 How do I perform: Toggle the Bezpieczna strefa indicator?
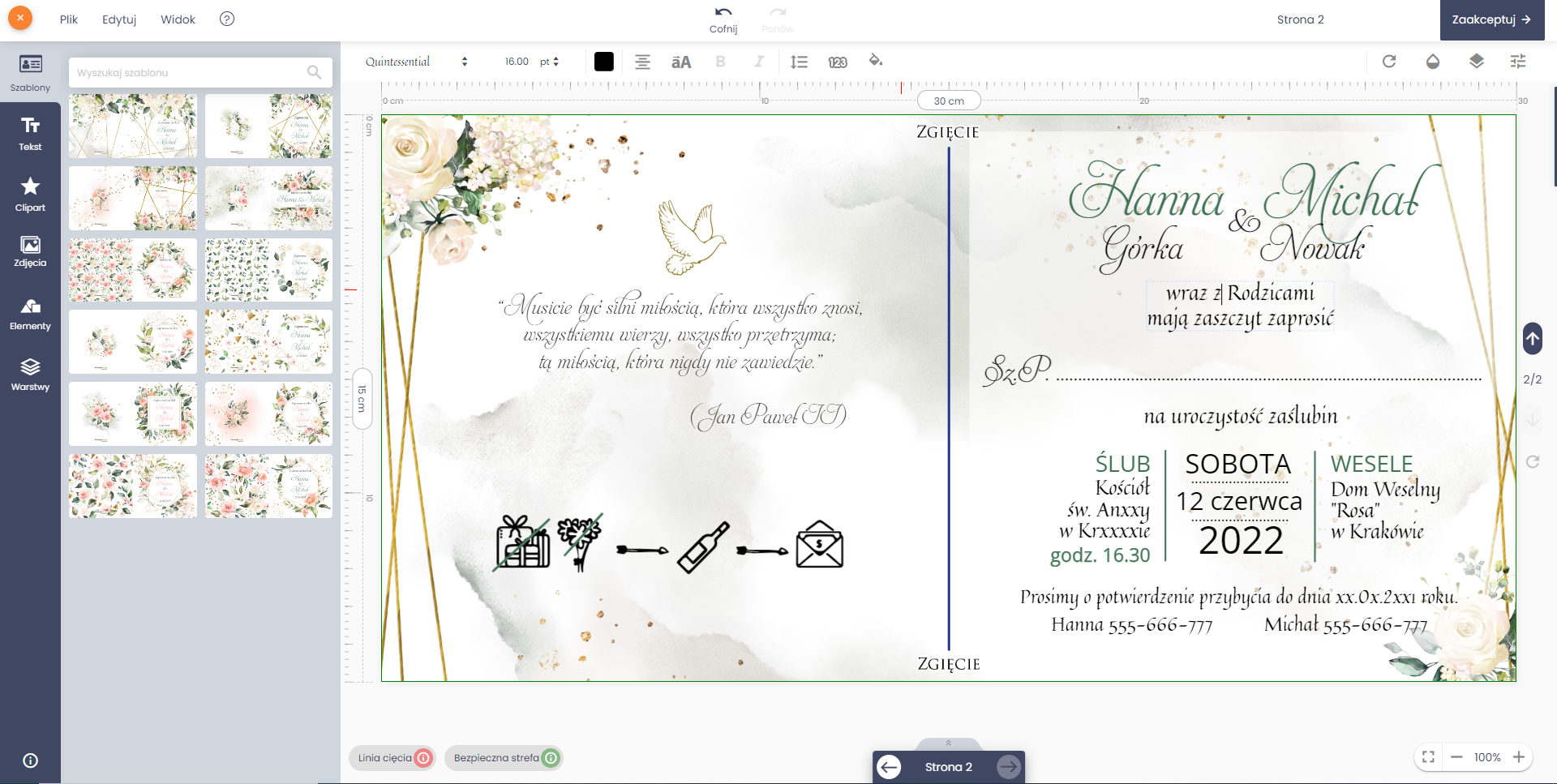click(x=504, y=758)
